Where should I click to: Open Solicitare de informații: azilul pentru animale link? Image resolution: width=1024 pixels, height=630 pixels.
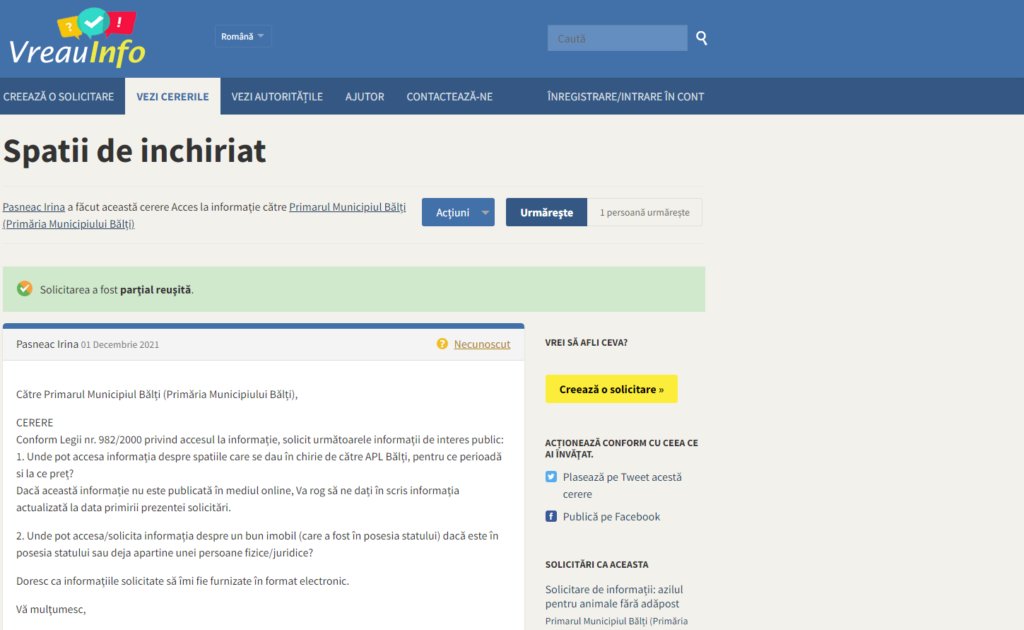pos(614,597)
